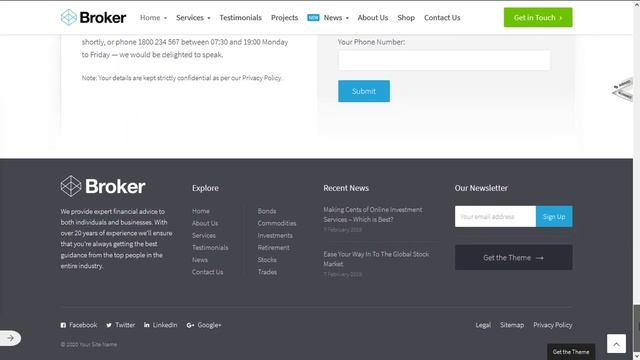Submit the contact form

(364, 91)
